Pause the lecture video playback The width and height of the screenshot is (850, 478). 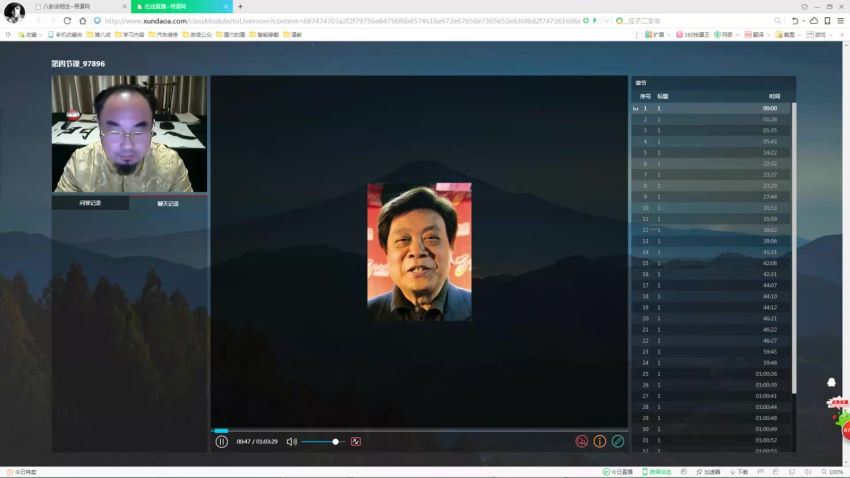[x=221, y=442]
